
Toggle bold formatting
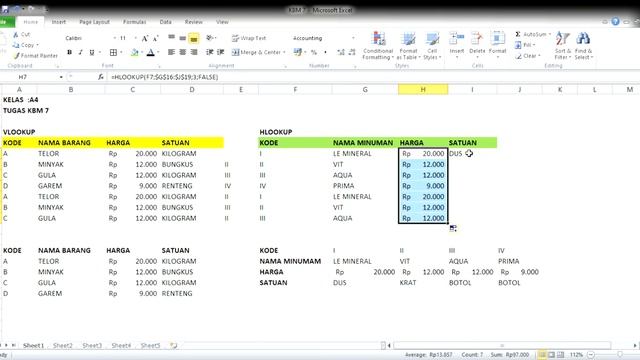pyautogui.click(x=69, y=52)
